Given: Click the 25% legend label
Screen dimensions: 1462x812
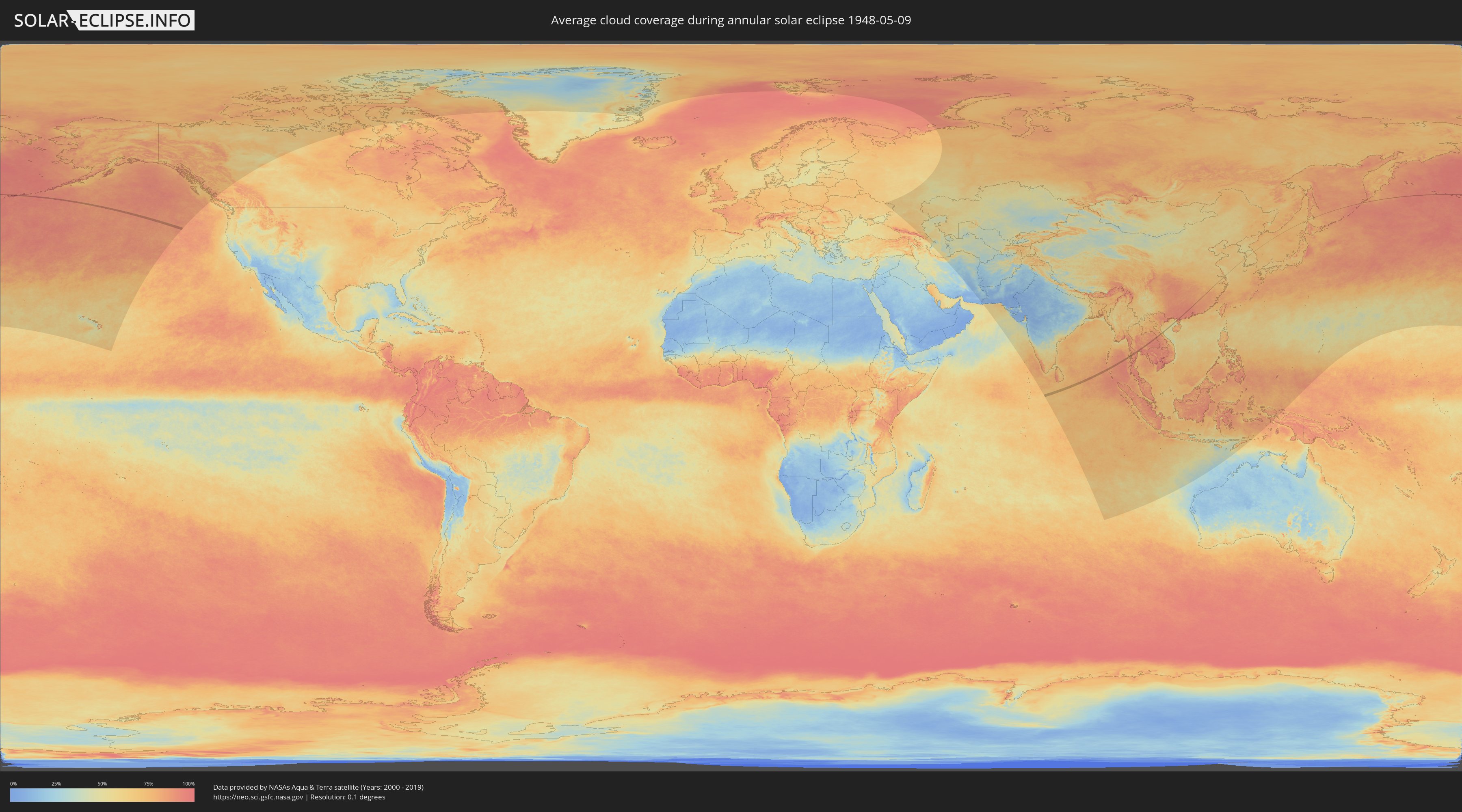Looking at the screenshot, I should click(56, 784).
